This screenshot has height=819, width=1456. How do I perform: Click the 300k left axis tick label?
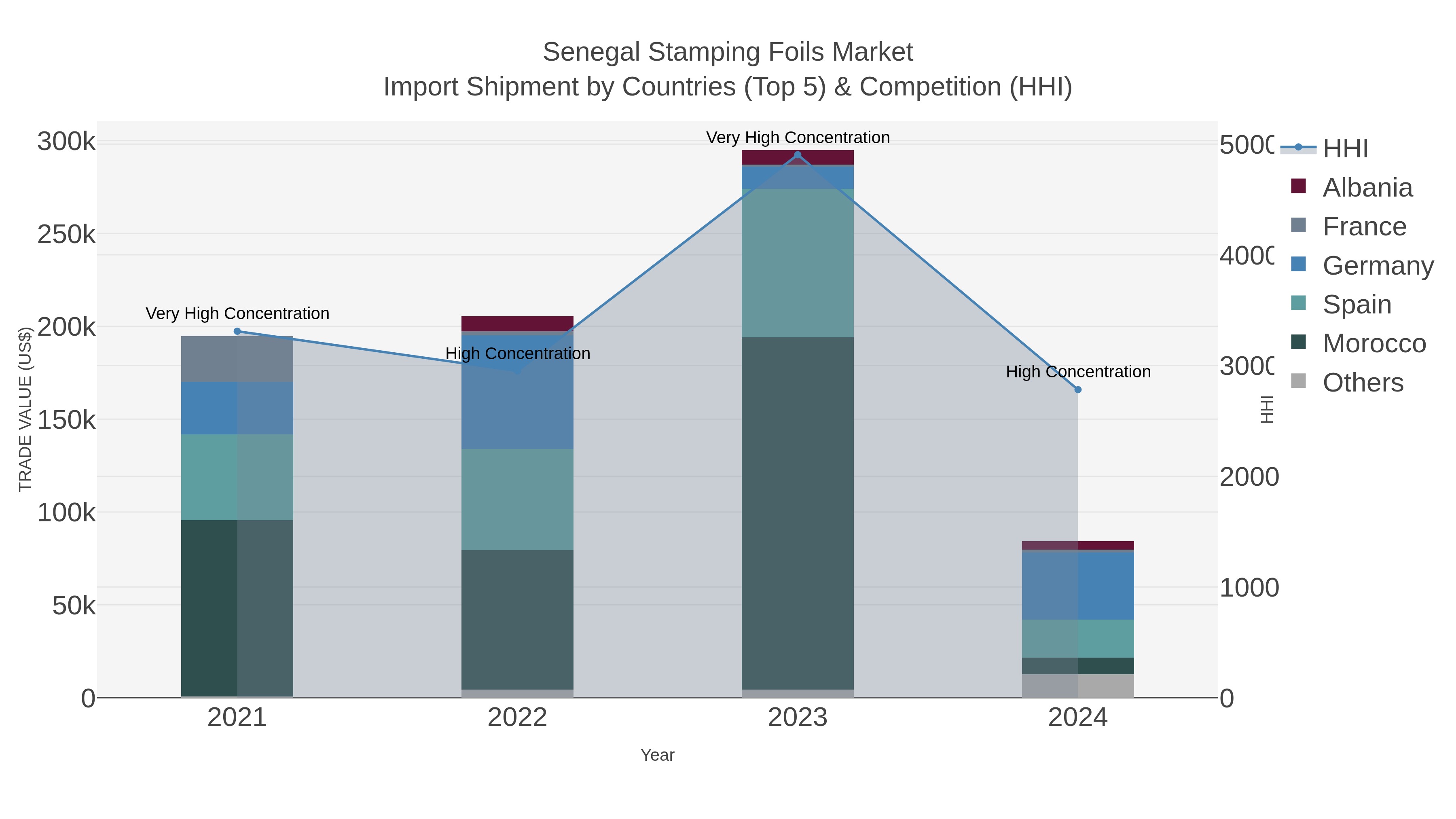coord(67,141)
